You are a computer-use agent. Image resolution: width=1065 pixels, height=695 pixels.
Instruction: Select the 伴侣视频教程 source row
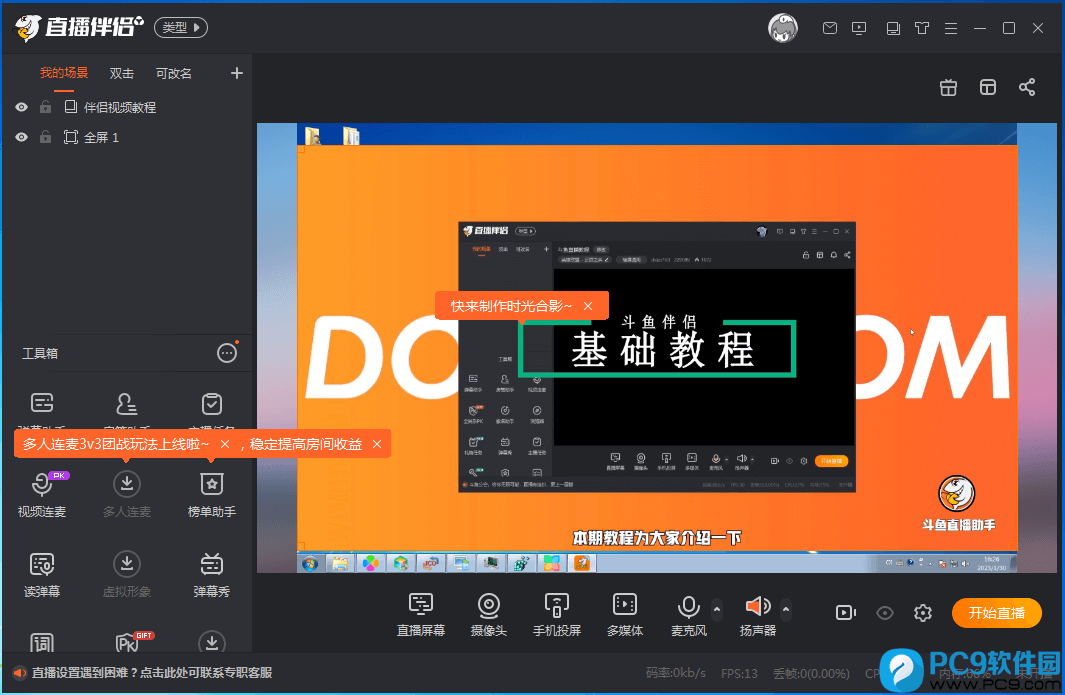click(128, 107)
